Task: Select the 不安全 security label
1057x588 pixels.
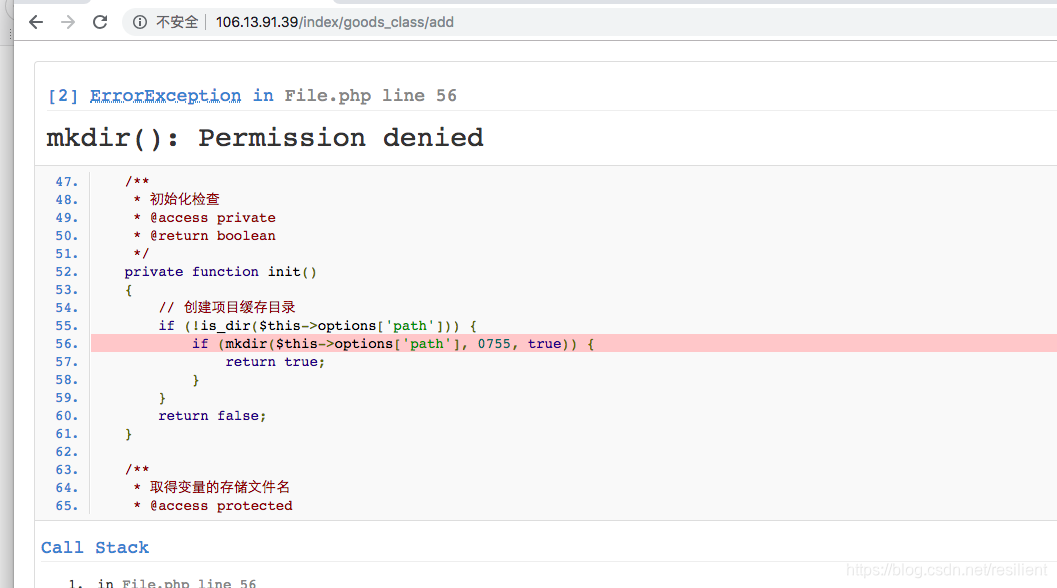Action: [177, 22]
